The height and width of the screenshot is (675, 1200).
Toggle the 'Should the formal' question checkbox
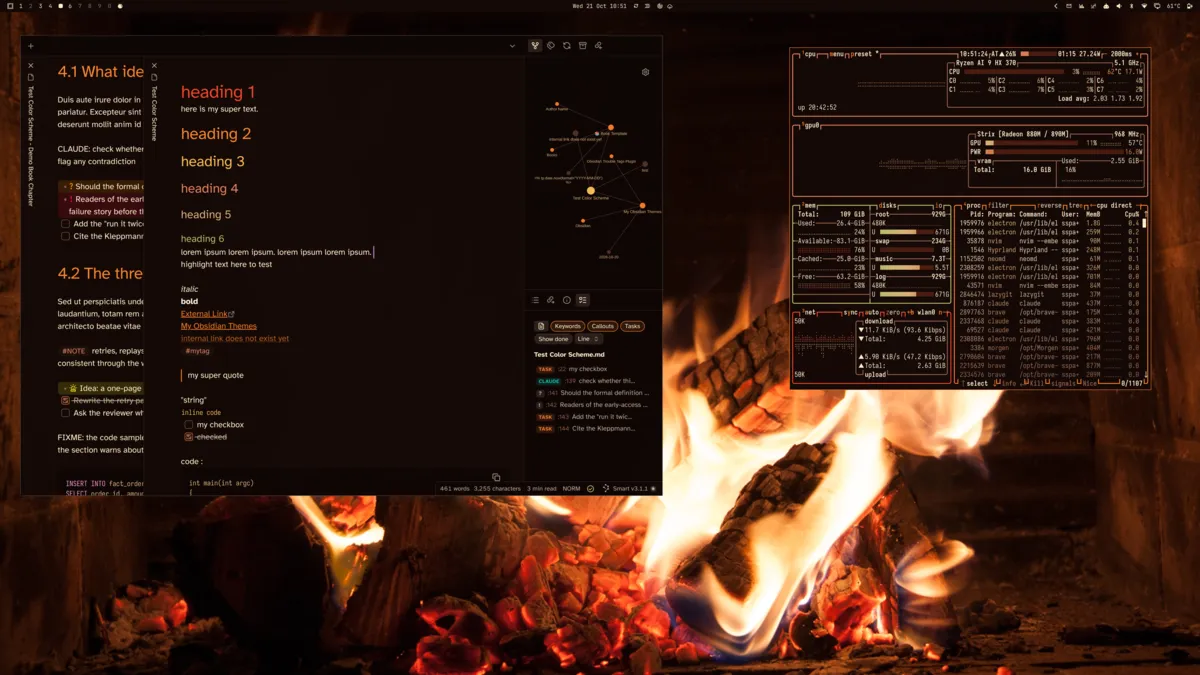point(69,186)
